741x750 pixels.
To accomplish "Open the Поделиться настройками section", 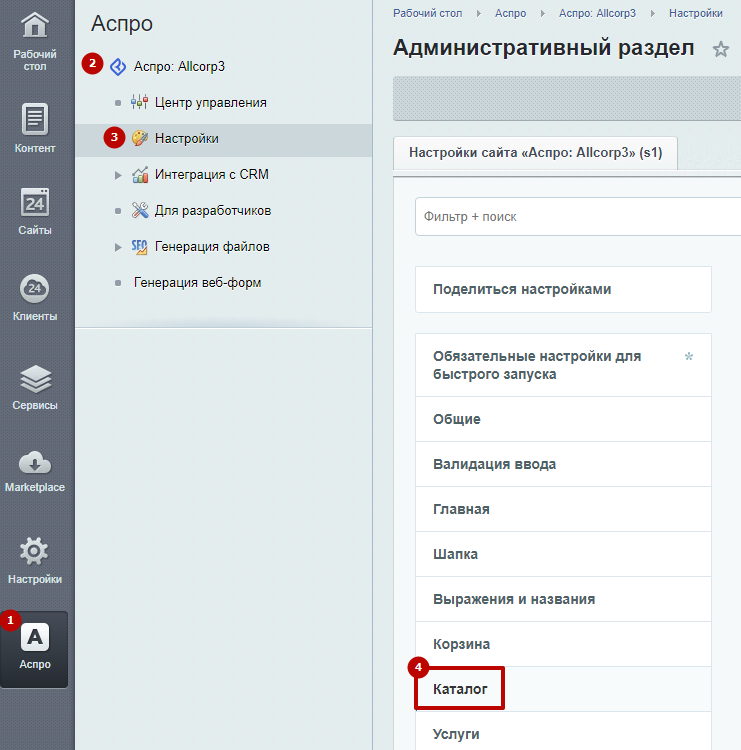I will pyautogui.click(x=563, y=289).
